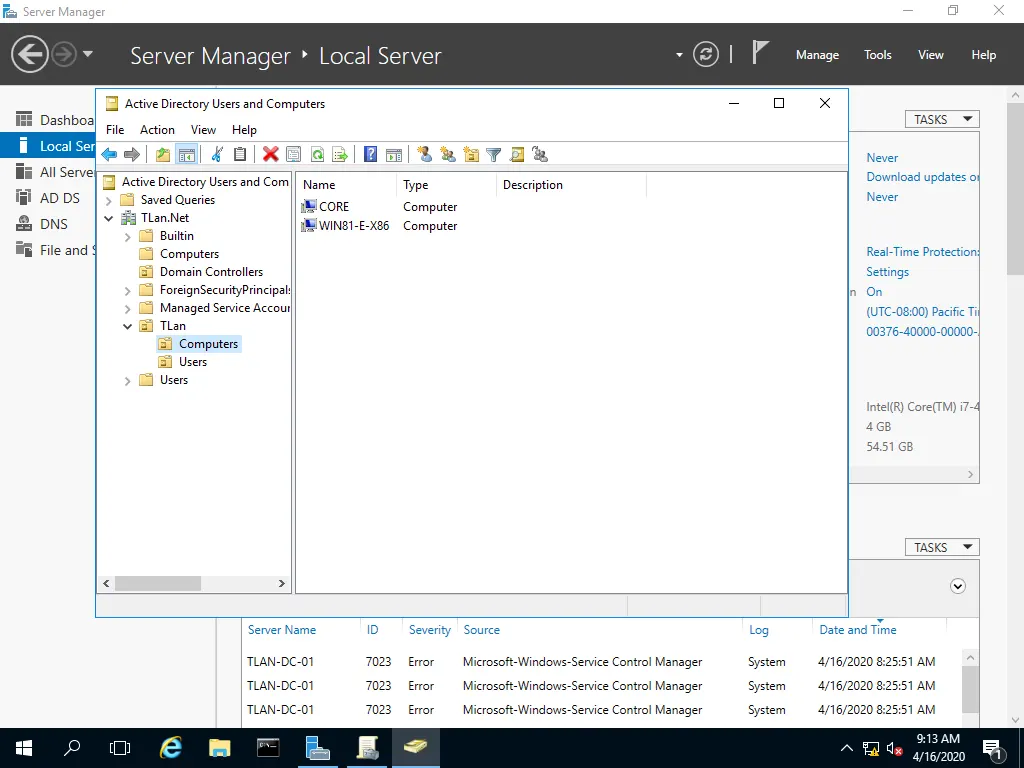Click the gray Forward arrow in ADUC toolbar
The height and width of the screenshot is (768, 1024).
click(132, 155)
